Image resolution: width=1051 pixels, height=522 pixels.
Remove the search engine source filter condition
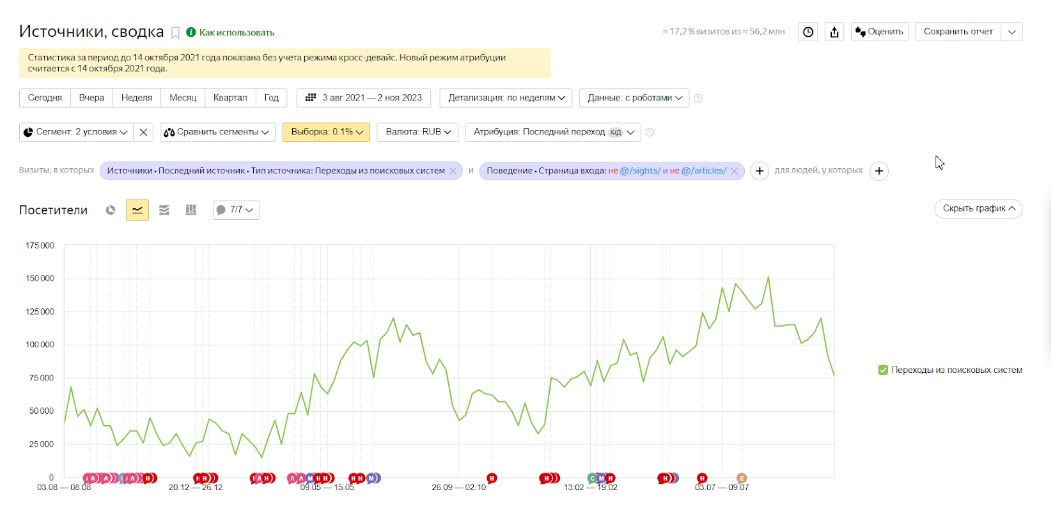(453, 171)
